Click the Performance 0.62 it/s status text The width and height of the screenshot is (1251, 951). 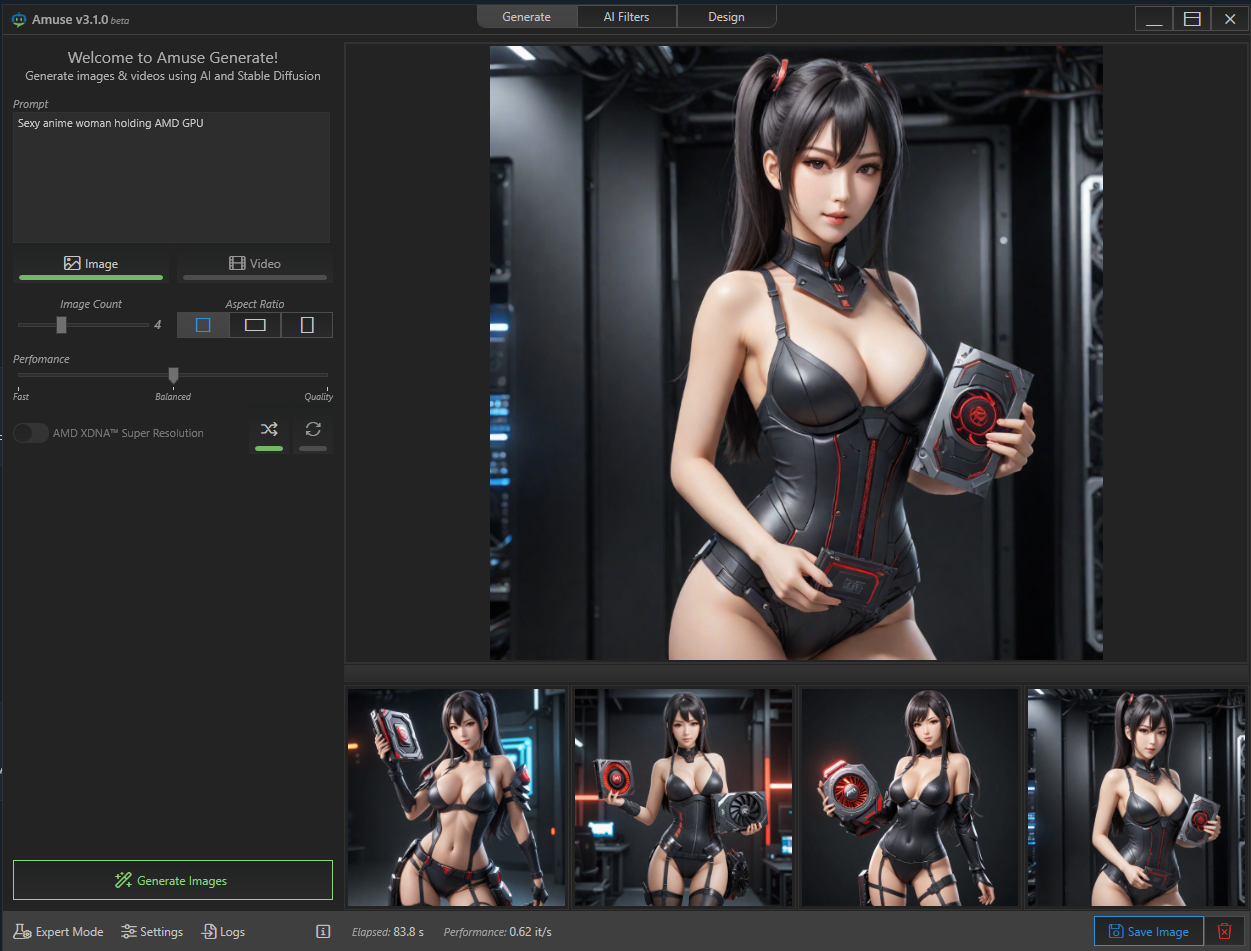pyautogui.click(x=497, y=932)
